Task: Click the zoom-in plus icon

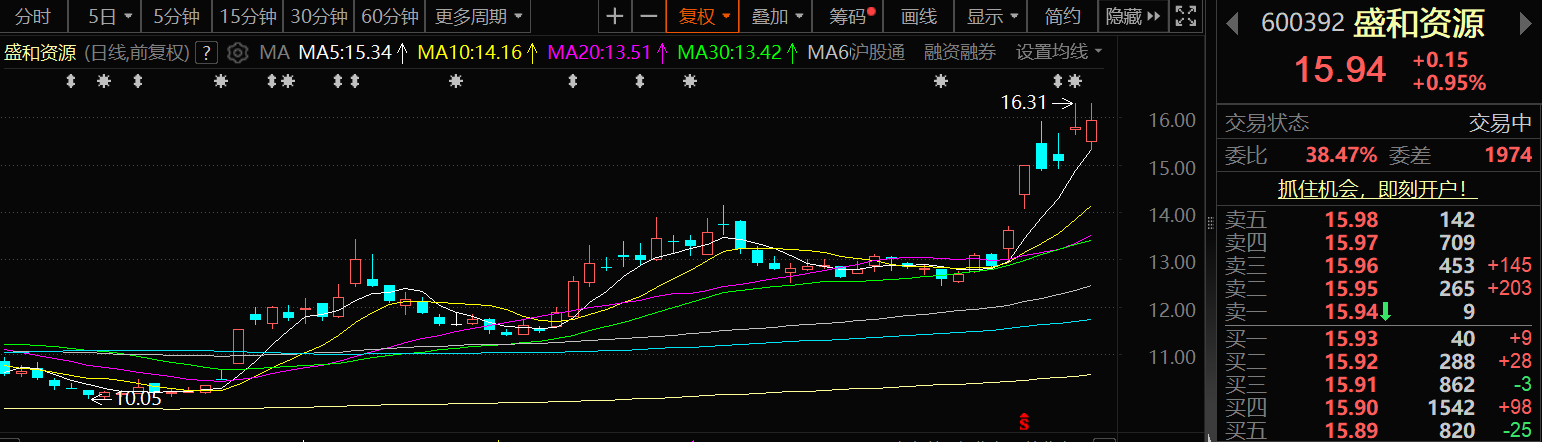Action: pos(615,16)
